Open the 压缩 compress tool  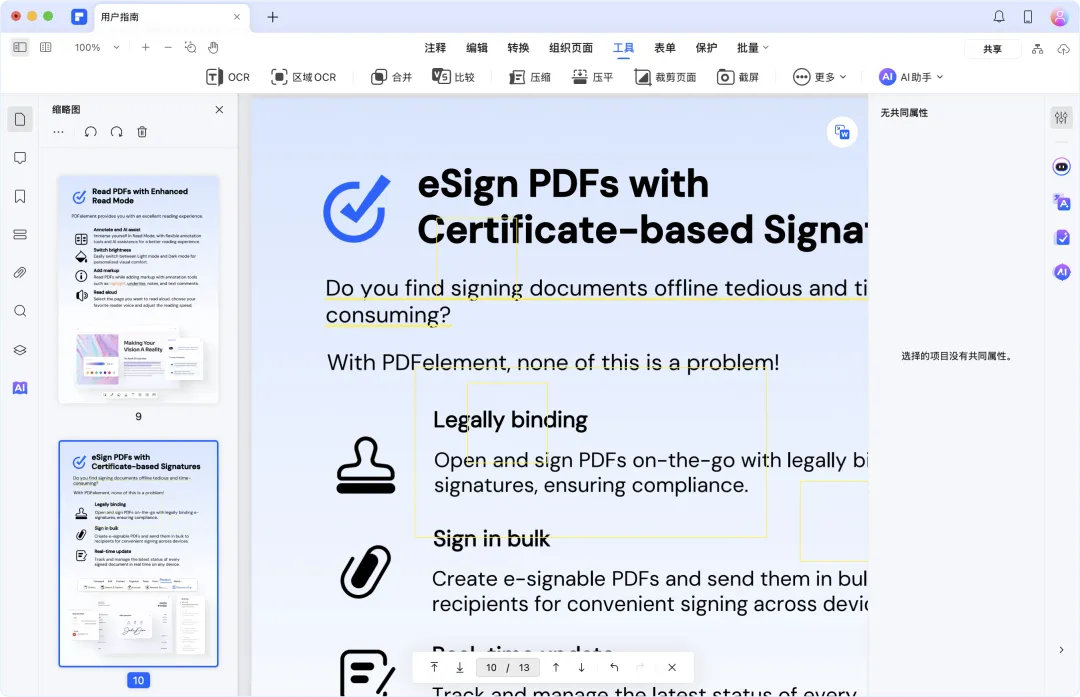[530, 77]
